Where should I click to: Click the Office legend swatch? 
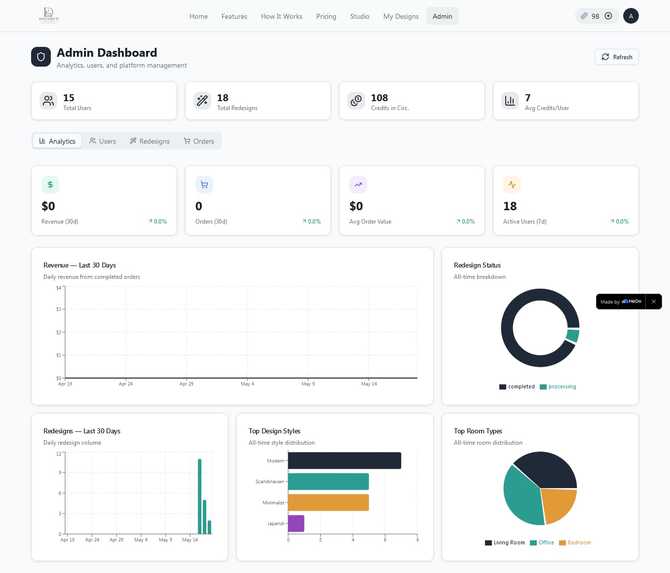pyautogui.click(x=533, y=543)
